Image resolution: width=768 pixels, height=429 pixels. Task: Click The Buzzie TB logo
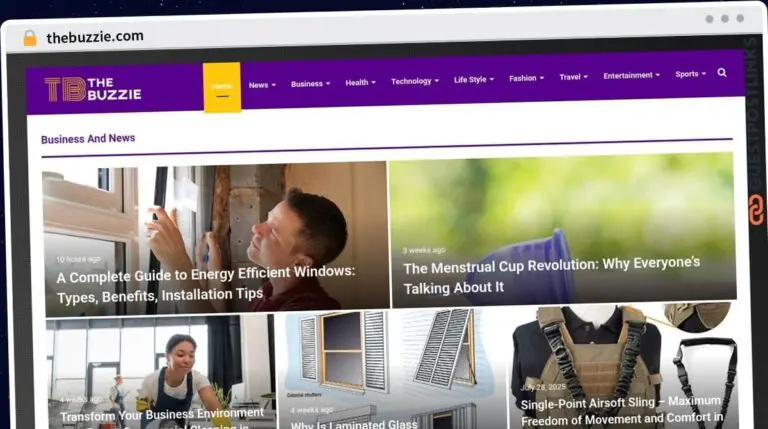coord(93,89)
